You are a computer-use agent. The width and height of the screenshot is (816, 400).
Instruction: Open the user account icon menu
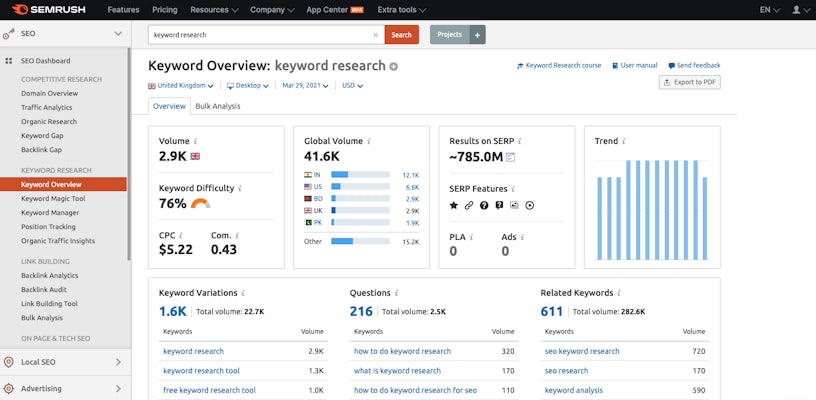pos(798,9)
